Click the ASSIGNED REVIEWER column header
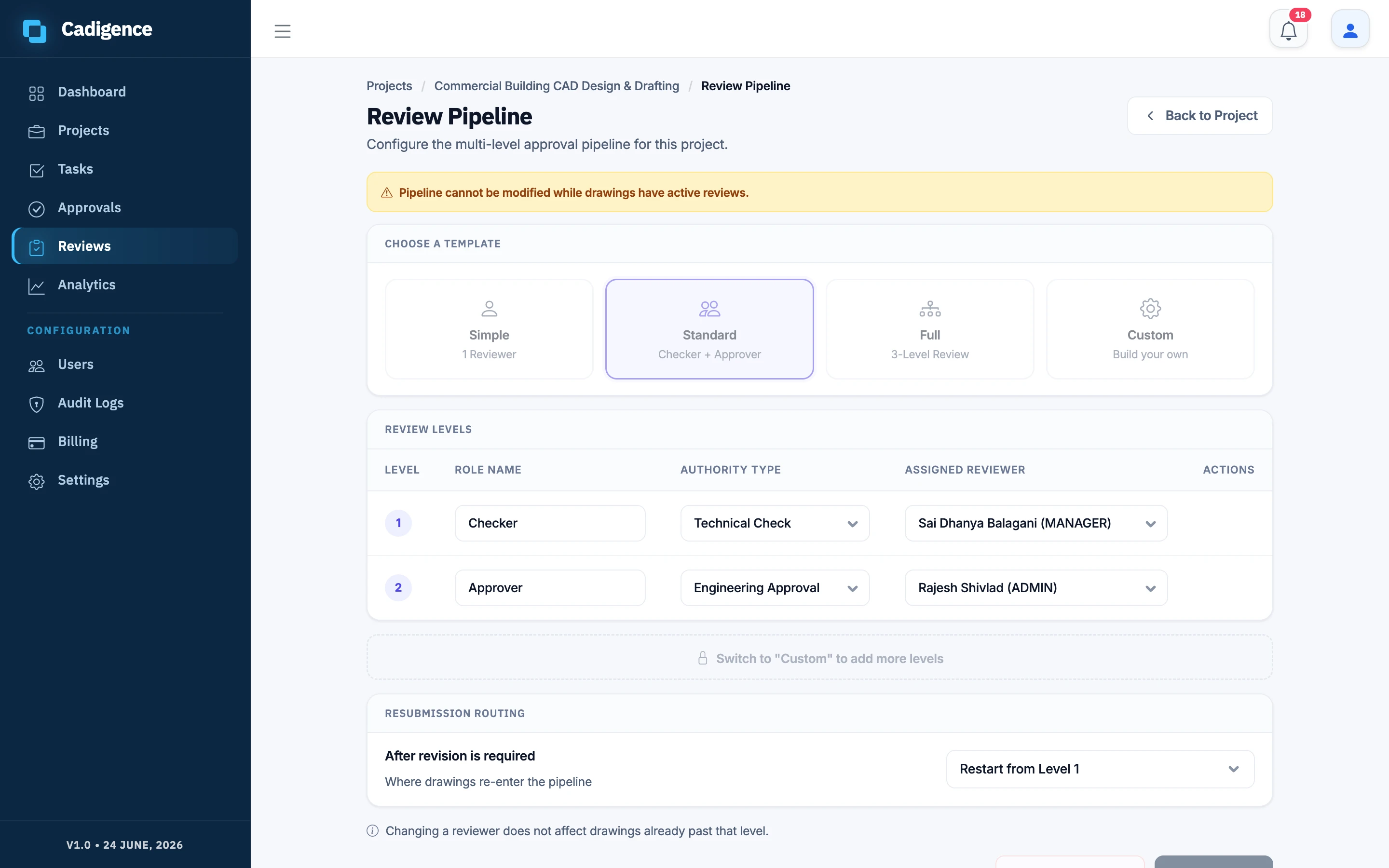1389x868 pixels. tap(964, 470)
